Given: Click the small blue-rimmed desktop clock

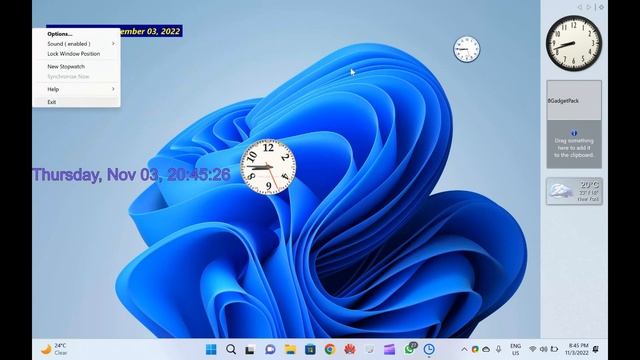Looking at the screenshot, I should 467,49.
